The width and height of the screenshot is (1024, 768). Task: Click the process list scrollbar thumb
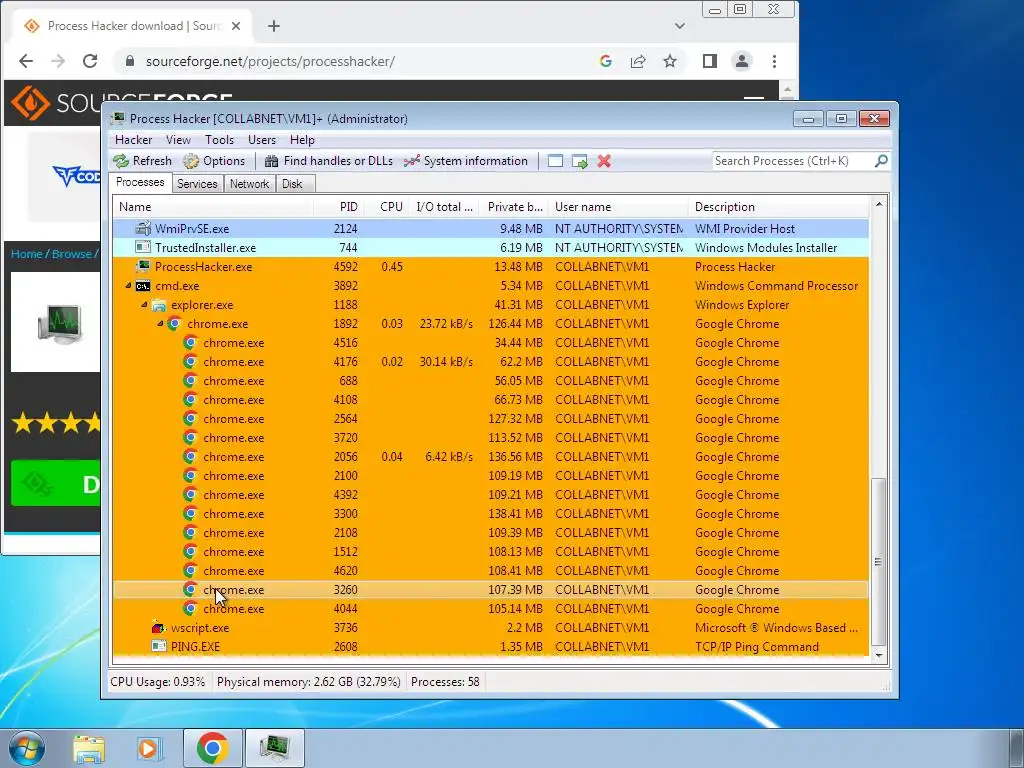tap(878, 562)
